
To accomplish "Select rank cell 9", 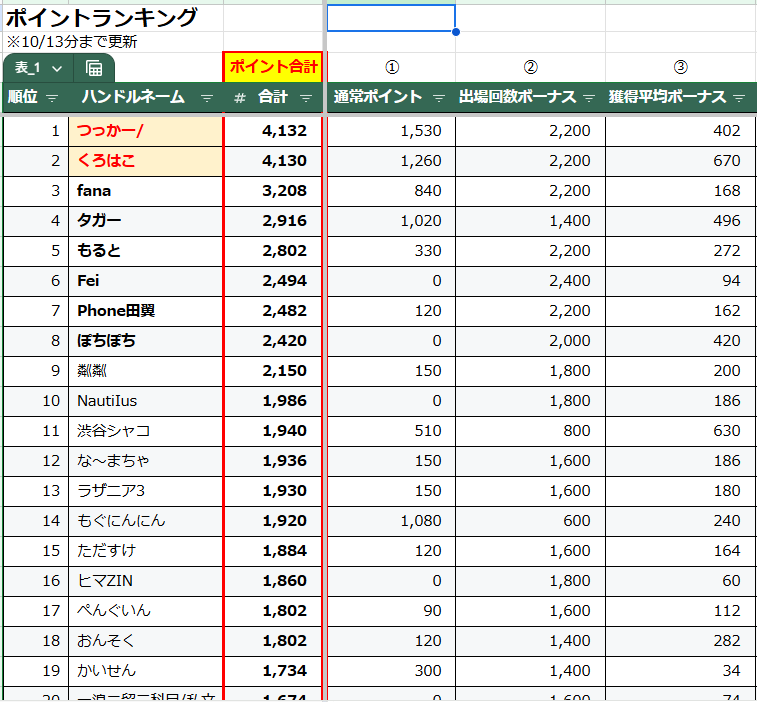I will tap(36, 371).
